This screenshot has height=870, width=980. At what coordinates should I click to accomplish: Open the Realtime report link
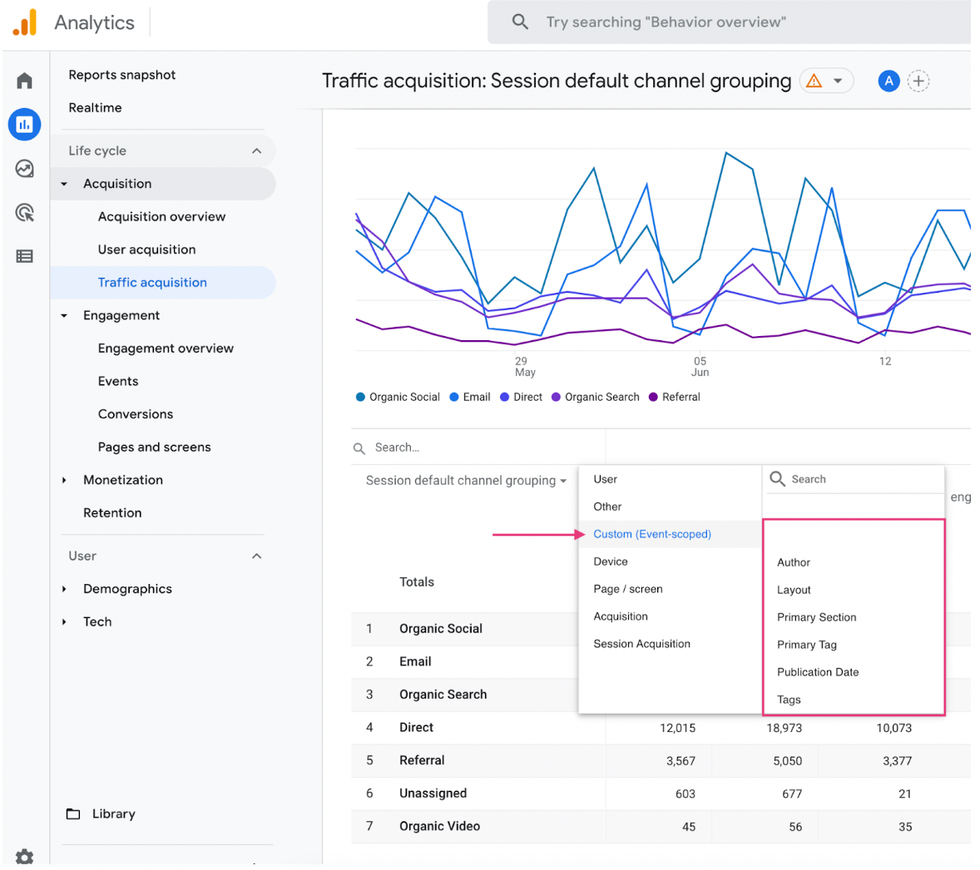coord(95,108)
